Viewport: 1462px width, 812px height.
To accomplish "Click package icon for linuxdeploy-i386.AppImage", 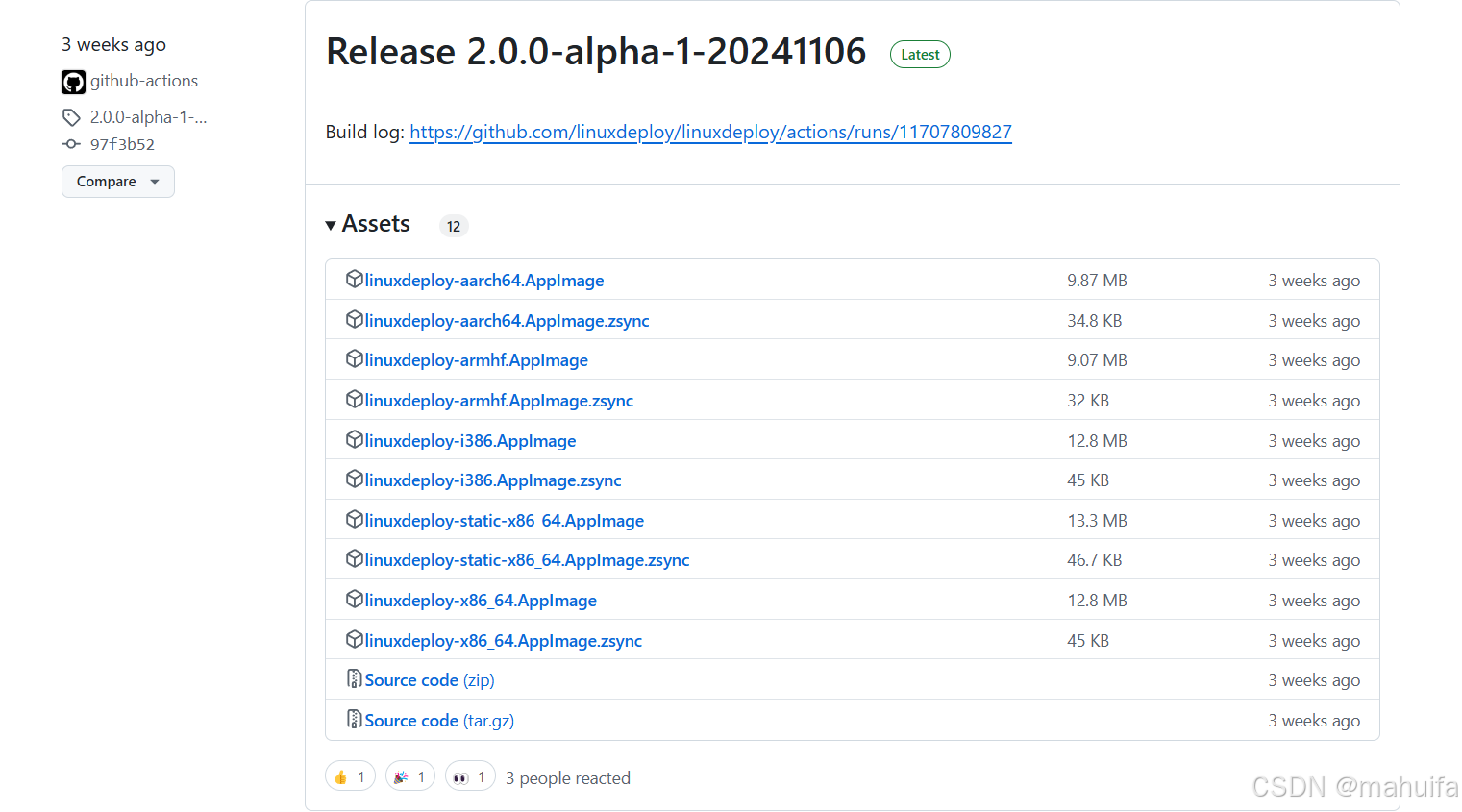I will 355,440.
